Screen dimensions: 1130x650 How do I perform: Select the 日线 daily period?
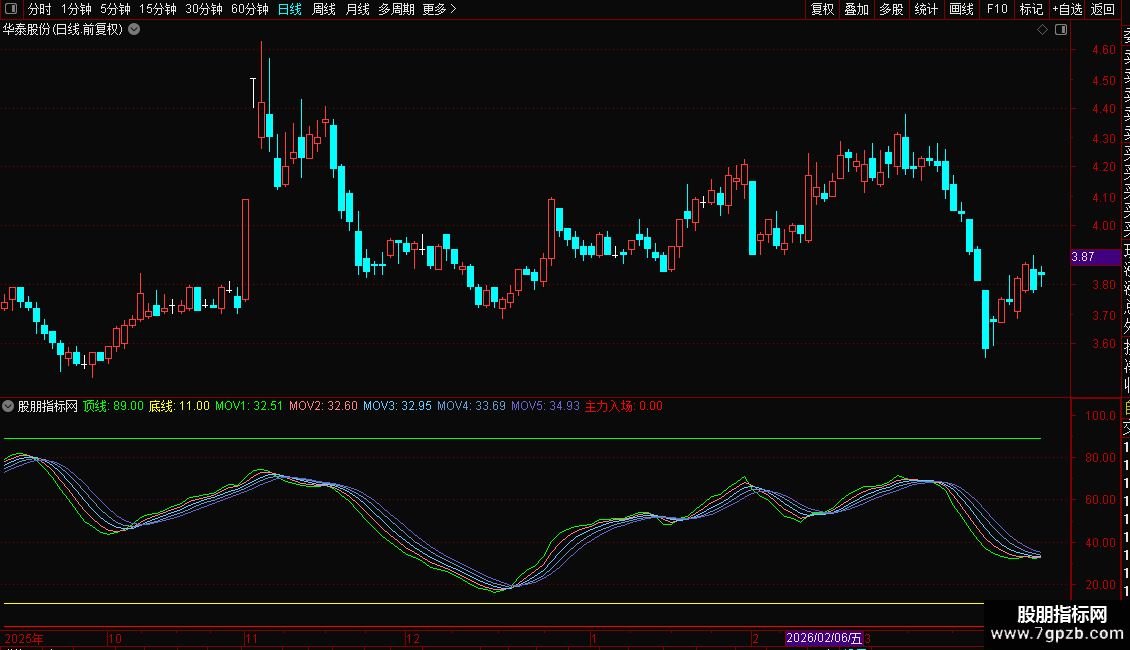coord(290,9)
